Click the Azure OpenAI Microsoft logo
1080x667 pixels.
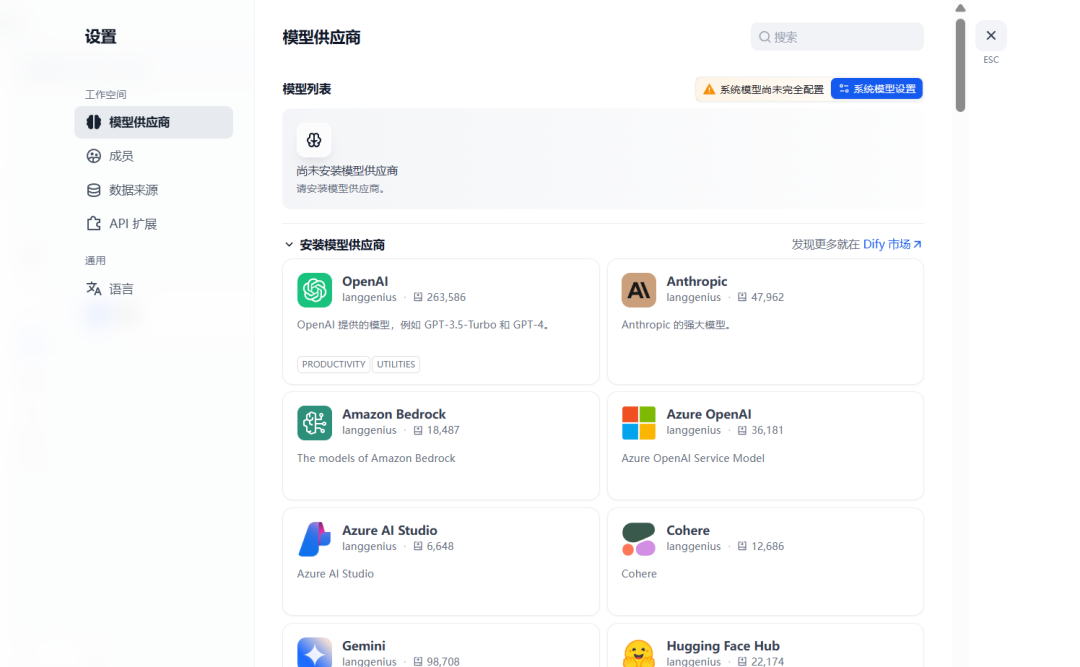click(638, 422)
